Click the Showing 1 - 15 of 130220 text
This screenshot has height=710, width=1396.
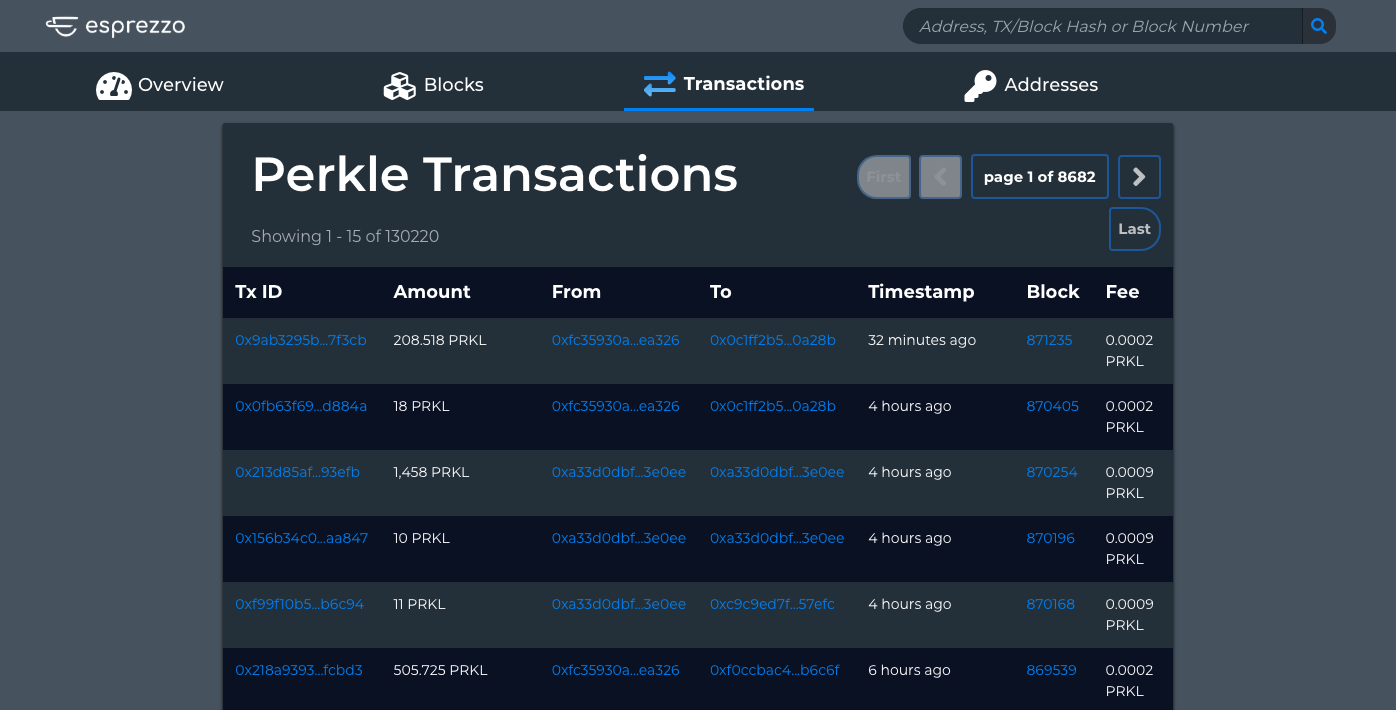click(345, 236)
